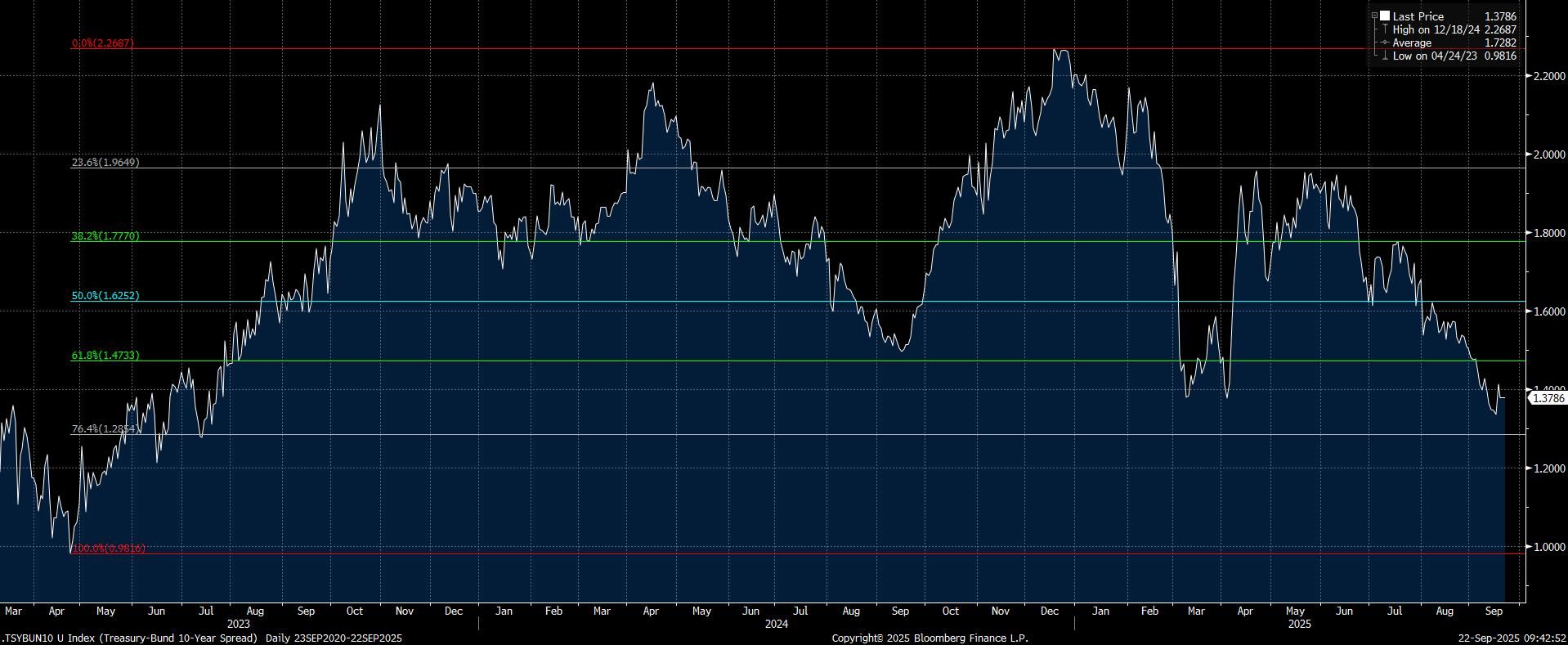Click the 2.2000 price axis label
1568x645 pixels.
1548,76
